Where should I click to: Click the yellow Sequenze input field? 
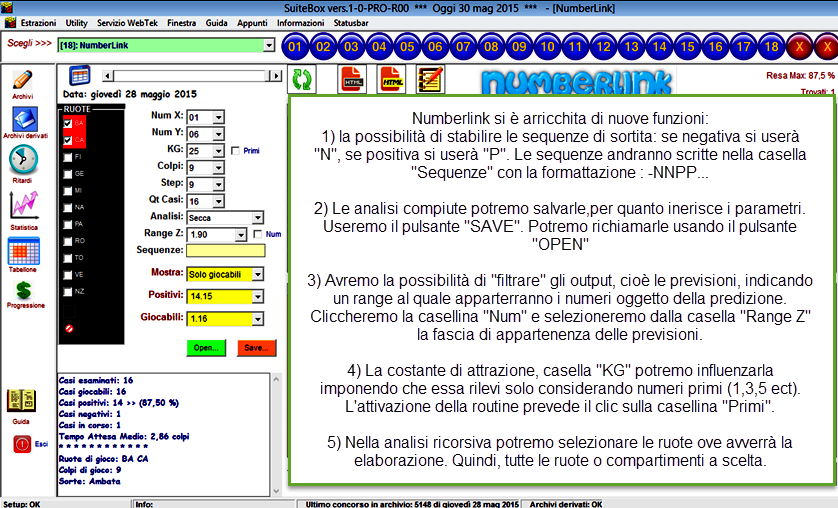point(226,251)
